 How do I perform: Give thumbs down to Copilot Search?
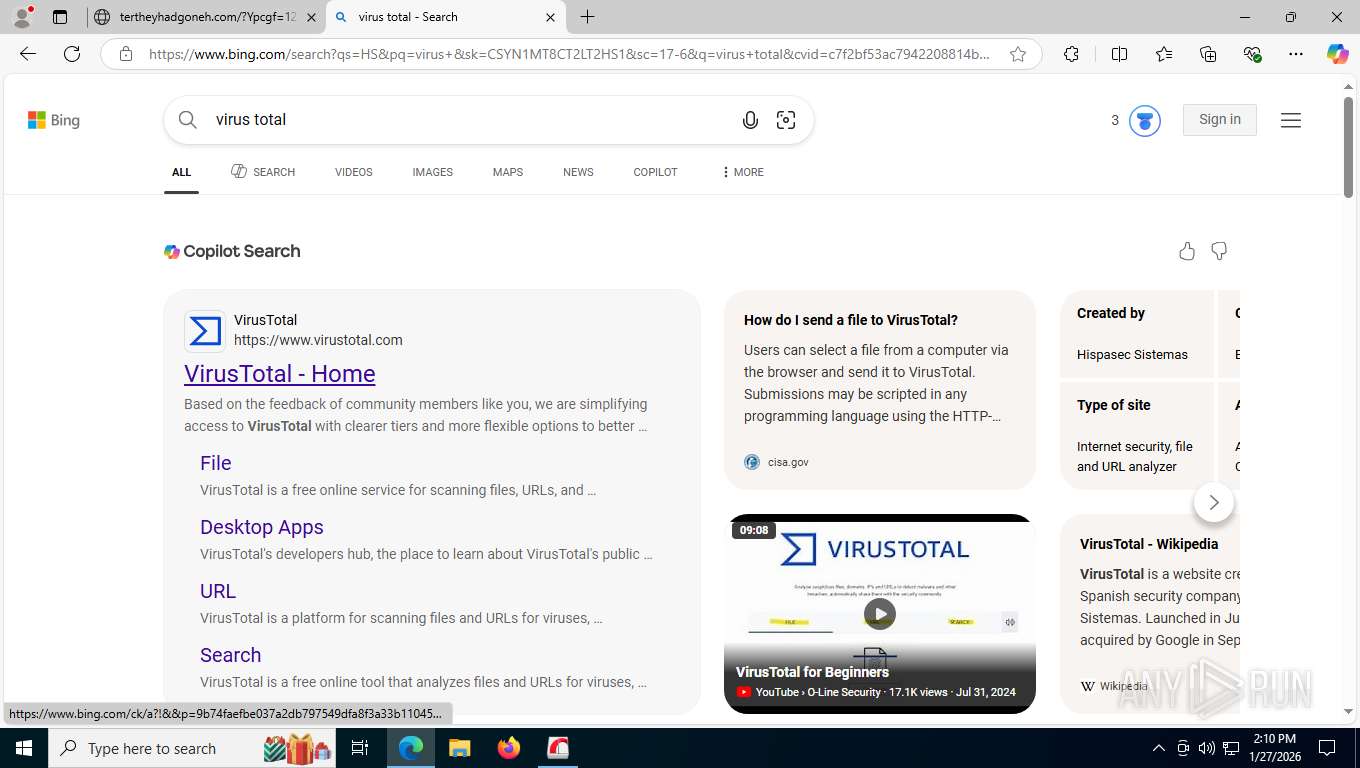1219,251
